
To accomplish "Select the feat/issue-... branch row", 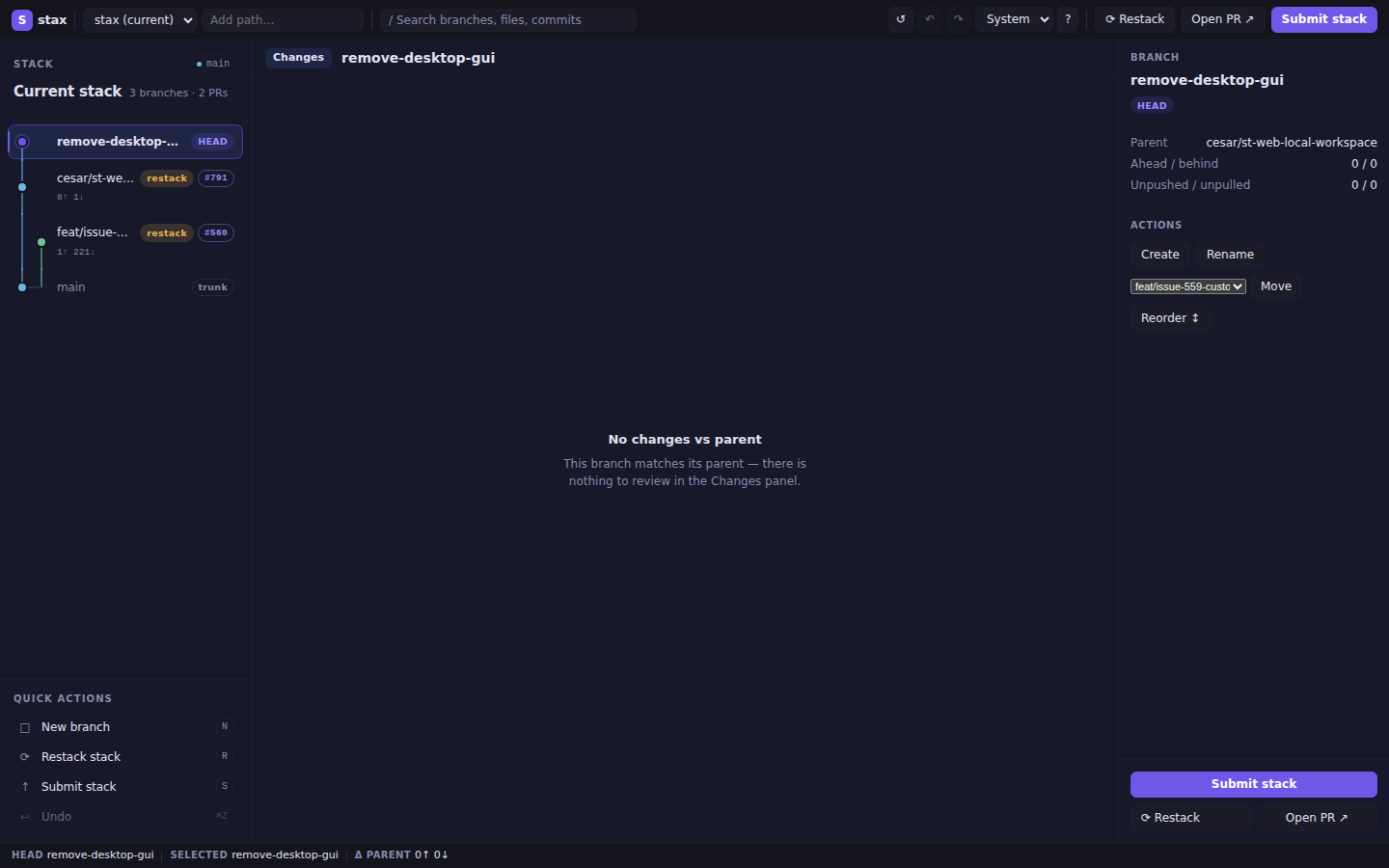I will 125,240.
